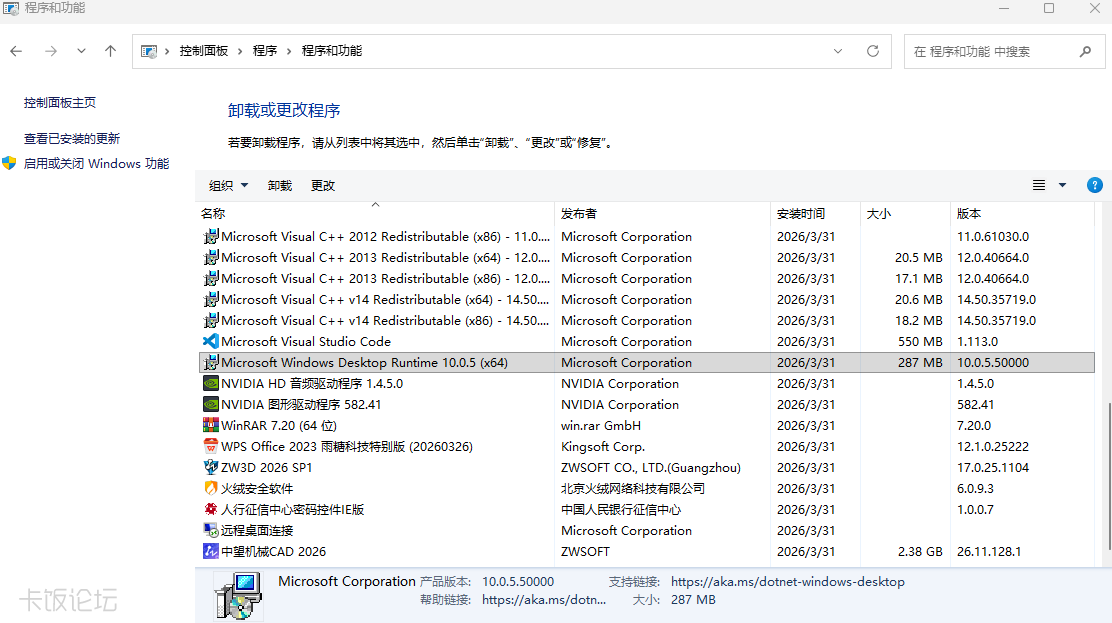Image resolution: width=1112 pixels, height=623 pixels.
Task: Open the aka.ms/dotnet-windows-desktop support link
Action: [x=787, y=582]
